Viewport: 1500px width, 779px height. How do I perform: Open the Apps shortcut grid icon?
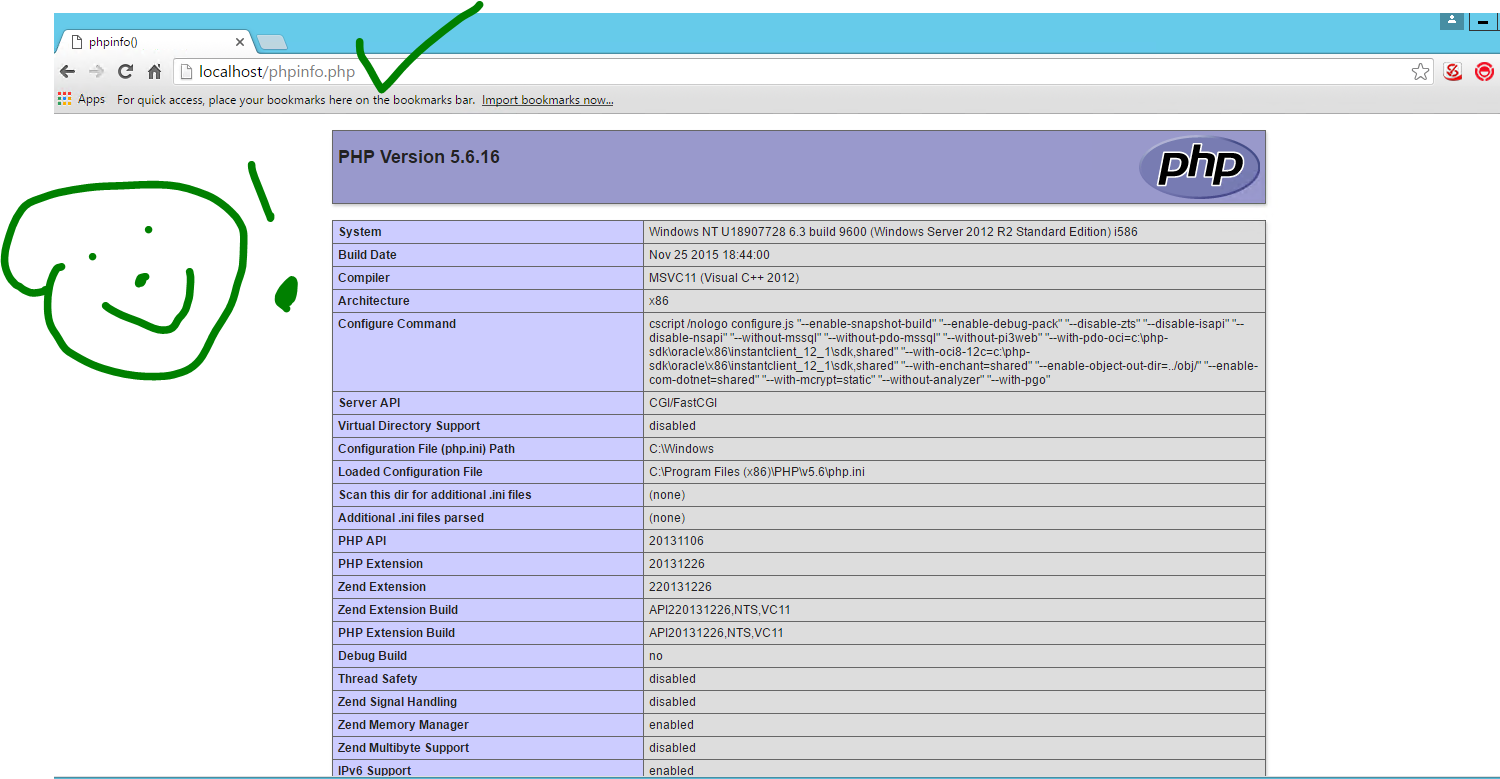point(64,99)
